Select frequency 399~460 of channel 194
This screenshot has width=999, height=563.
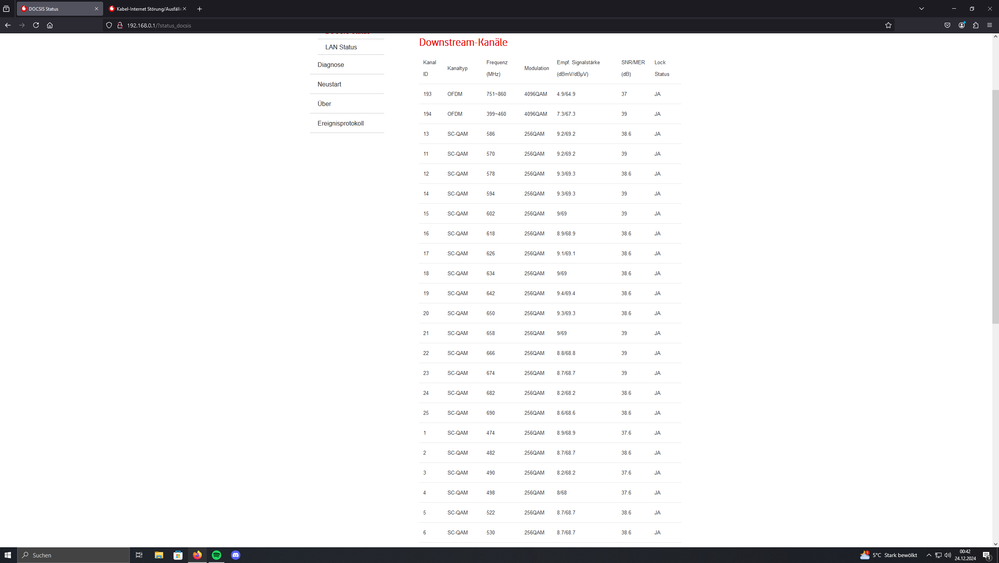pyautogui.click(x=496, y=114)
